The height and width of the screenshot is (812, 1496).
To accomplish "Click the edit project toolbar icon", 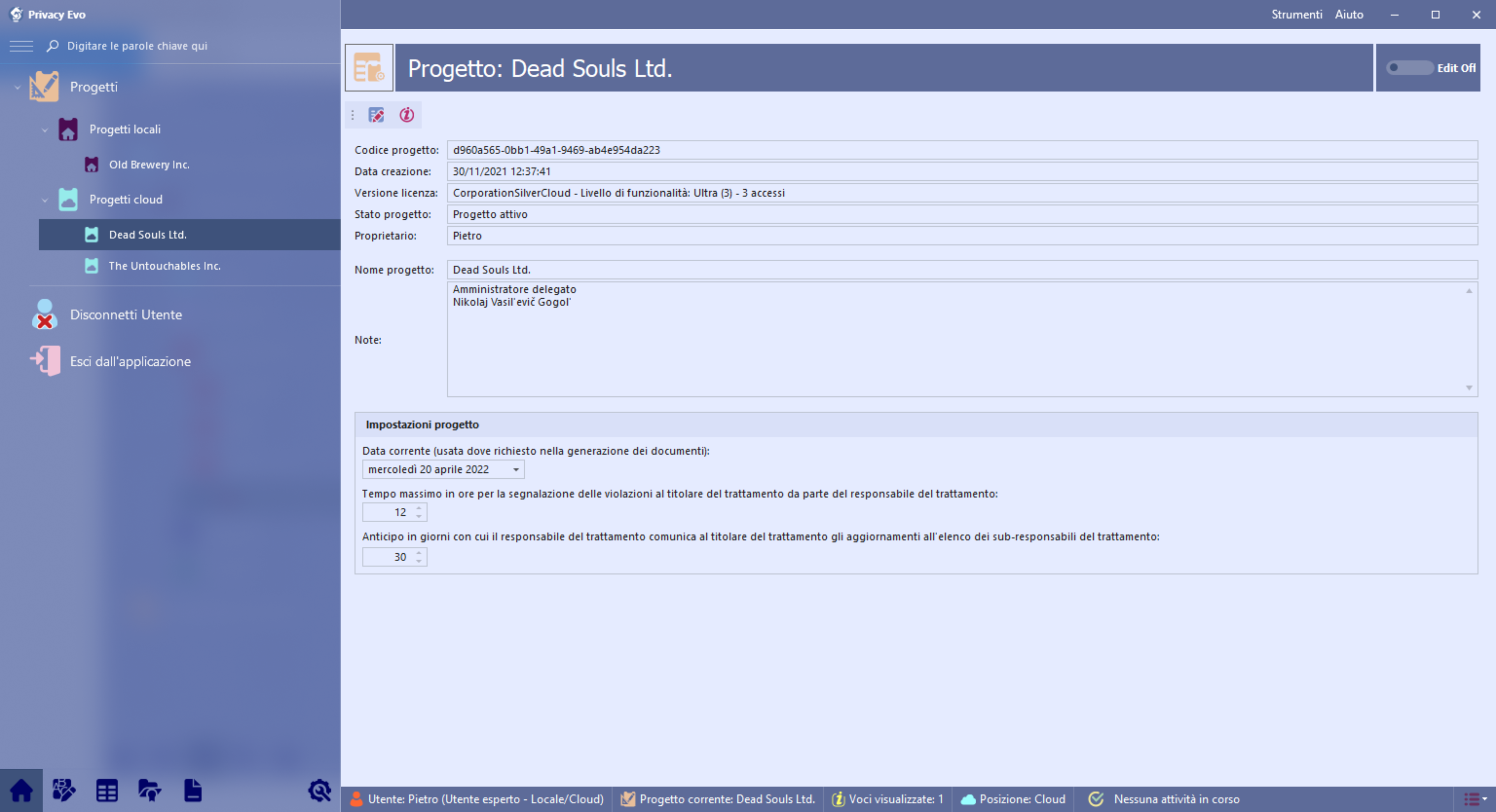I will coord(376,115).
